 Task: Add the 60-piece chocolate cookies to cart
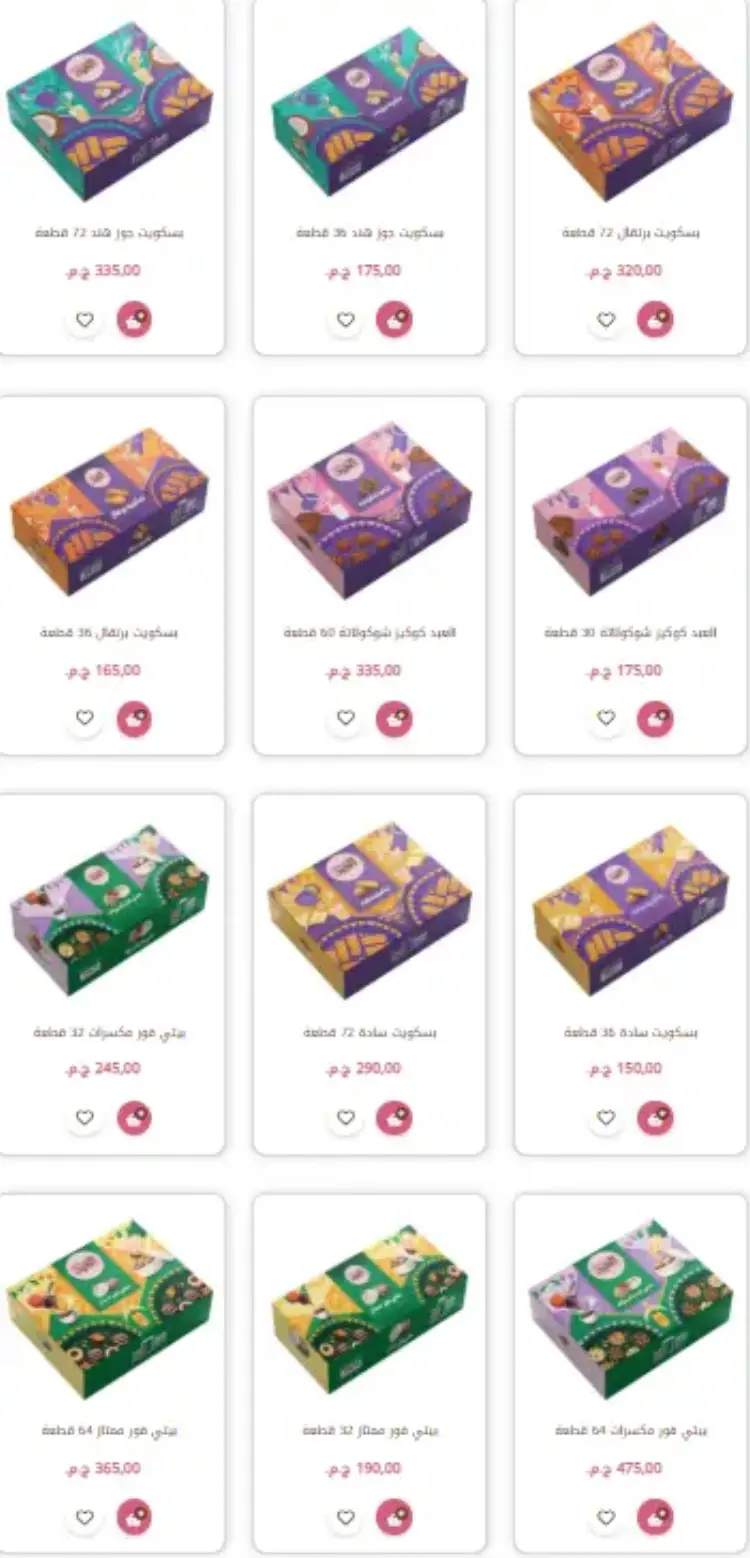coord(394,719)
